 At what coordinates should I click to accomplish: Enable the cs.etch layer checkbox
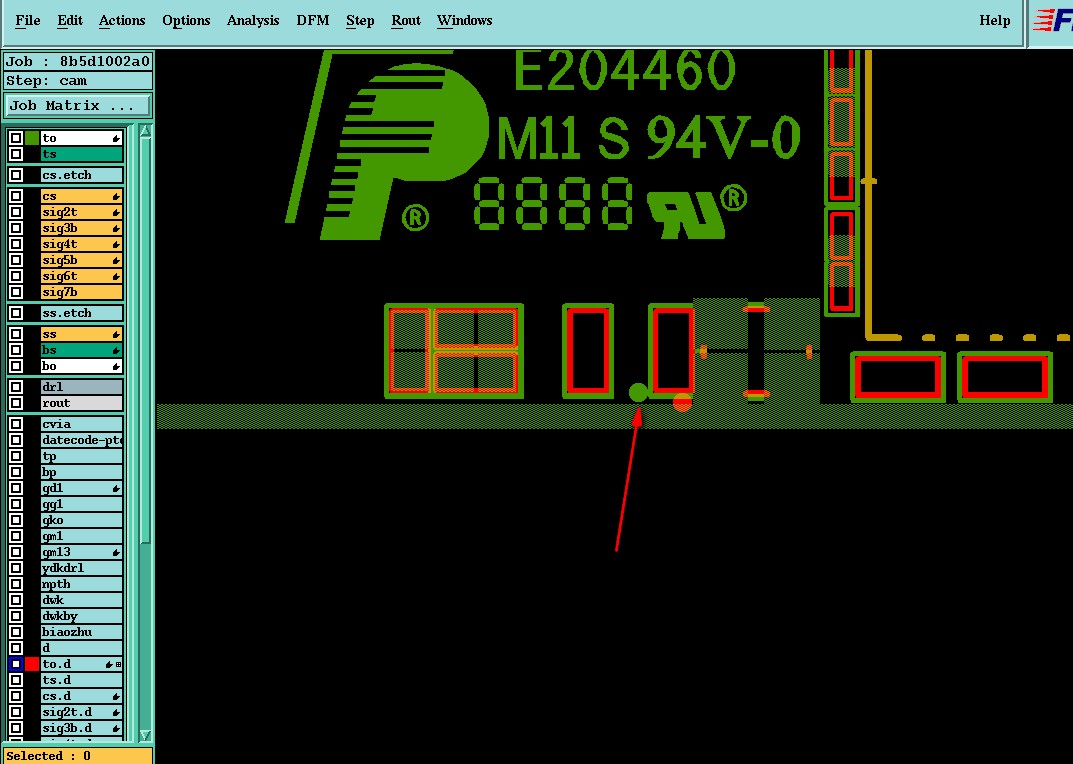(16, 175)
